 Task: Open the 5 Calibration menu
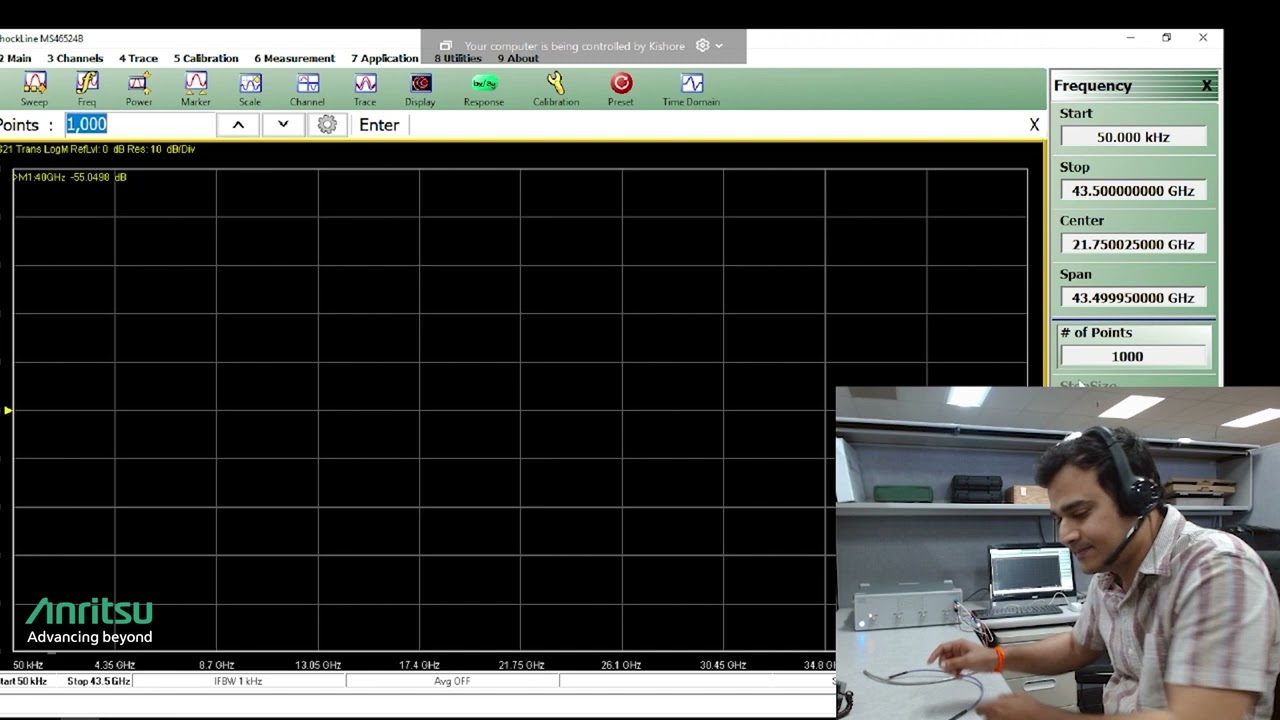[x=206, y=58]
